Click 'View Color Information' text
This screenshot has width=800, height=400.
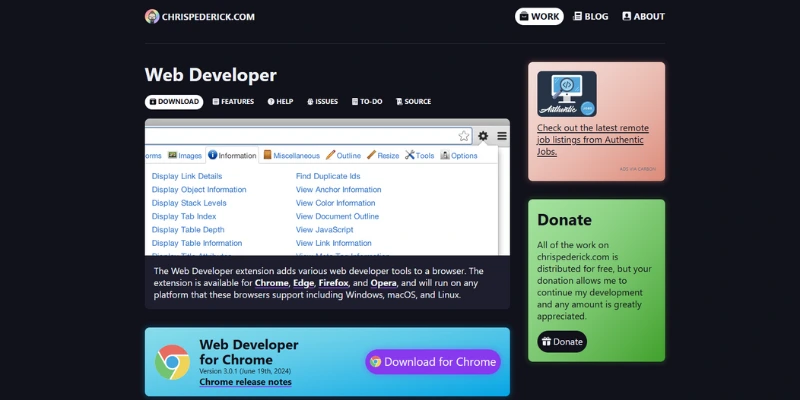tap(335, 203)
